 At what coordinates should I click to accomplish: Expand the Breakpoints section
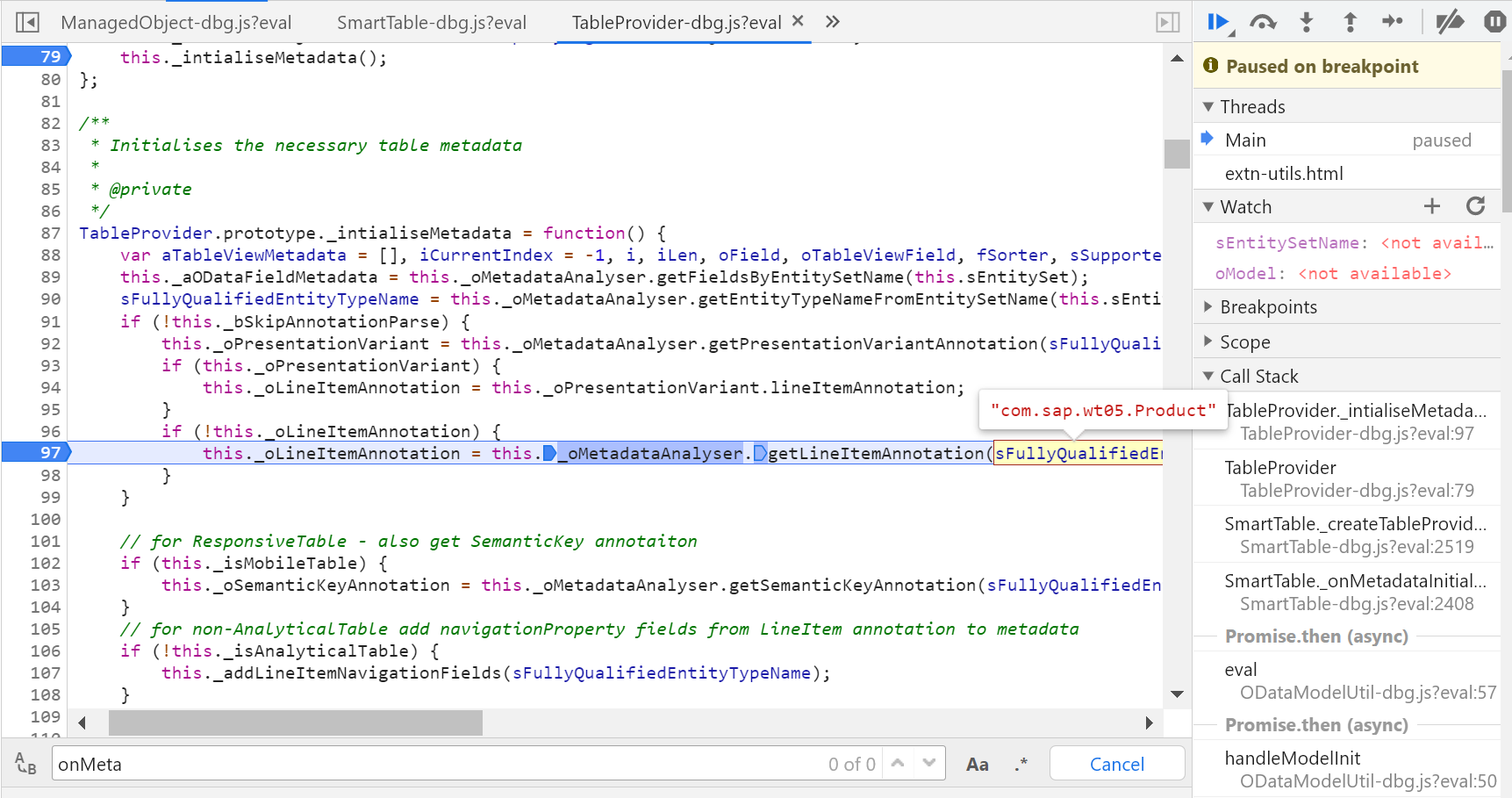(x=1268, y=307)
